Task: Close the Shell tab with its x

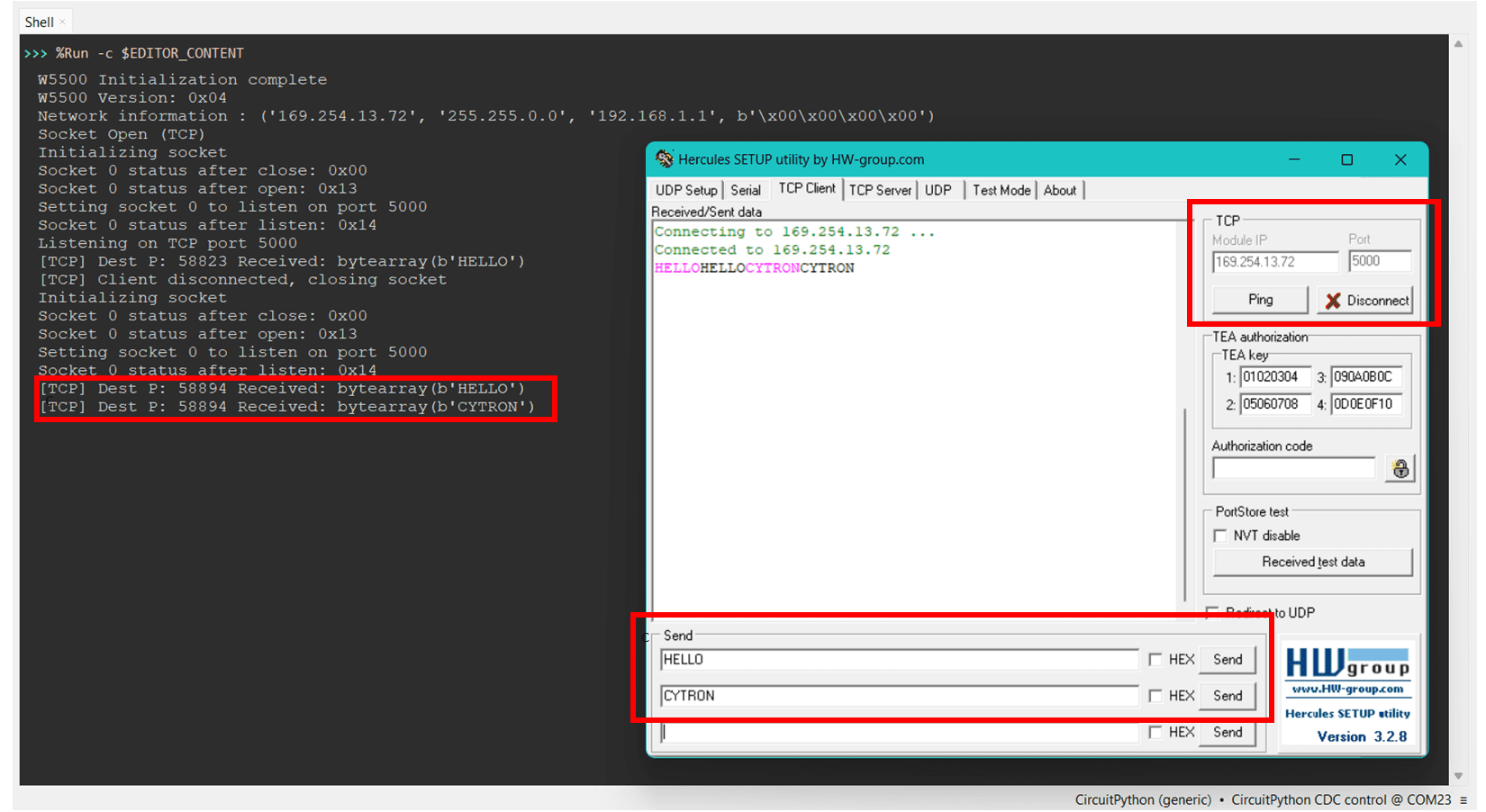Action: (x=62, y=22)
